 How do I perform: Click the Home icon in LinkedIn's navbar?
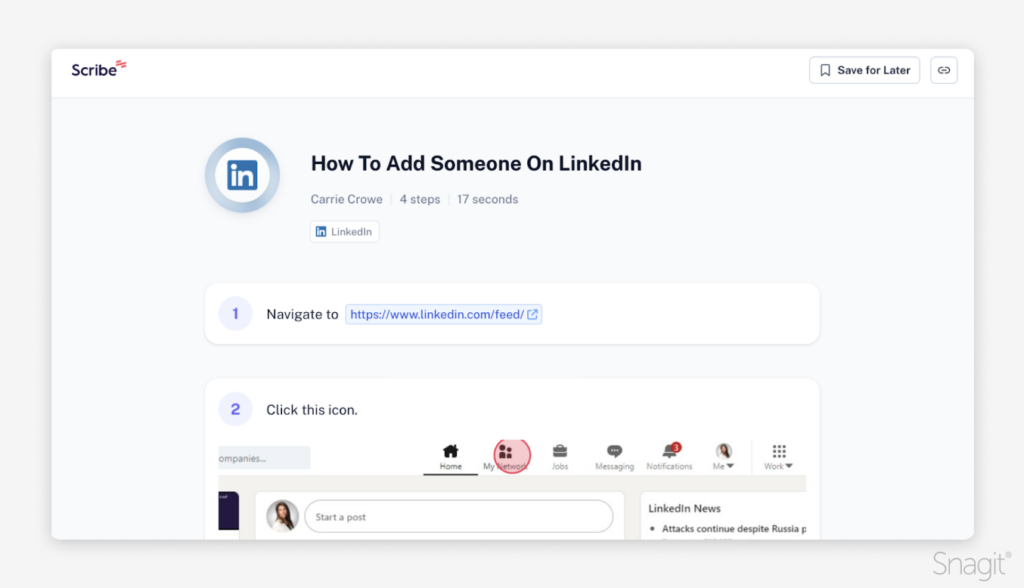pyautogui.click(x=452, y=449)
